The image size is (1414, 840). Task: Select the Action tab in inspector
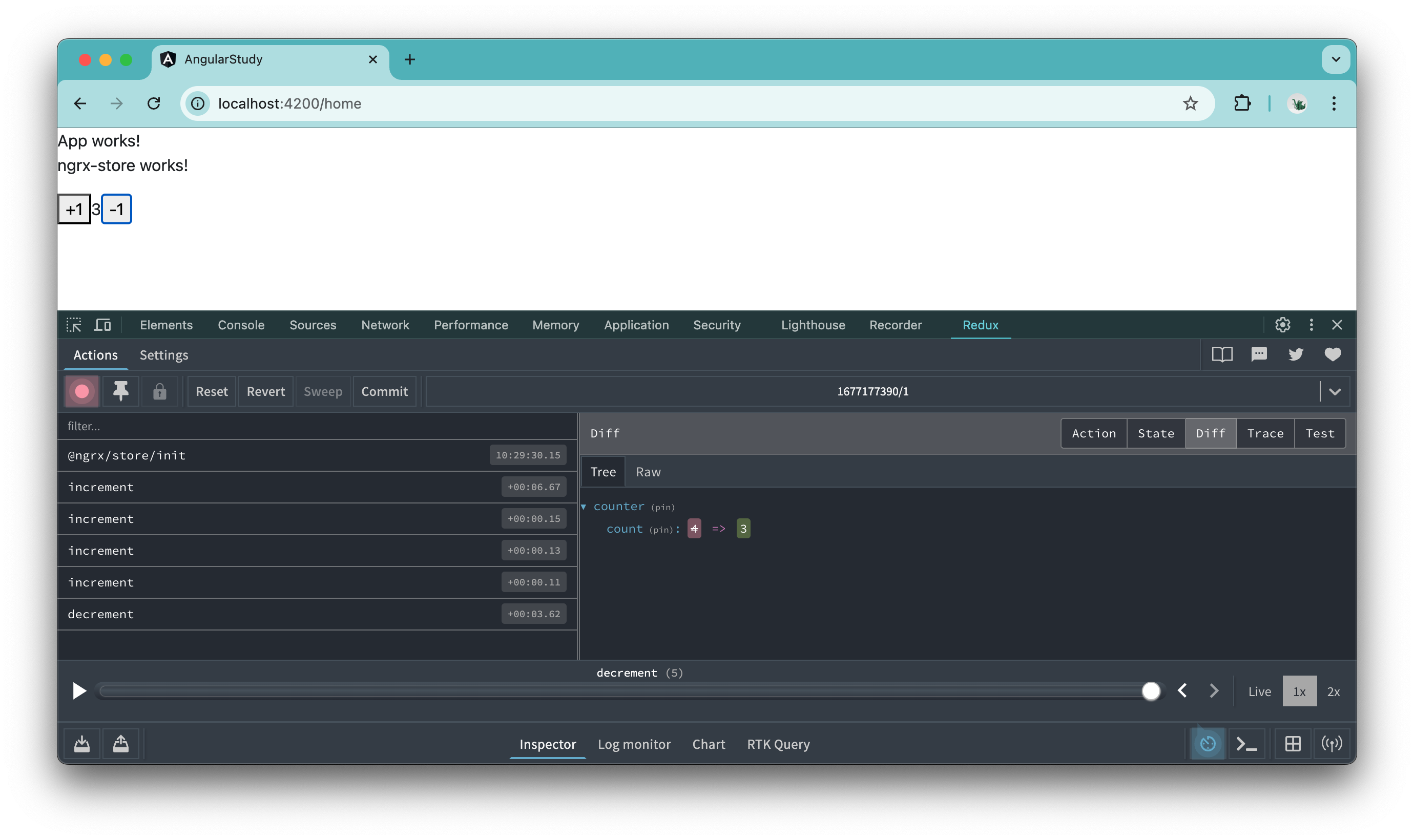pos(1093,433)
